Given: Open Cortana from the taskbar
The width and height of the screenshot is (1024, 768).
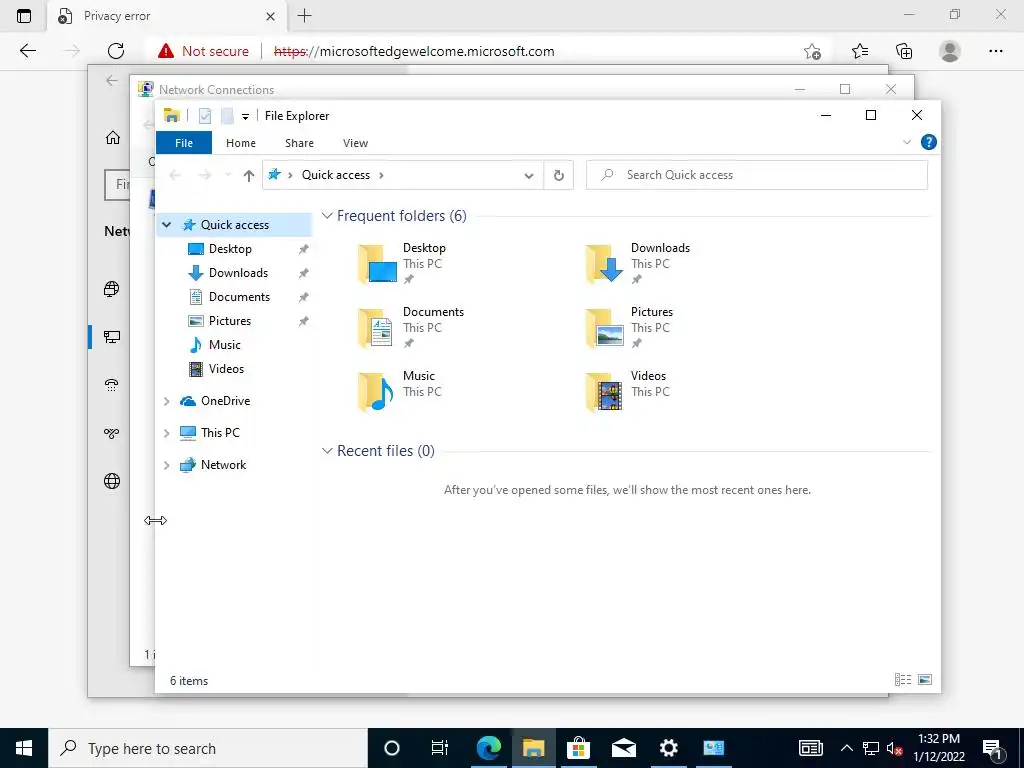Looking at the screenshot, I should point(391,748).
